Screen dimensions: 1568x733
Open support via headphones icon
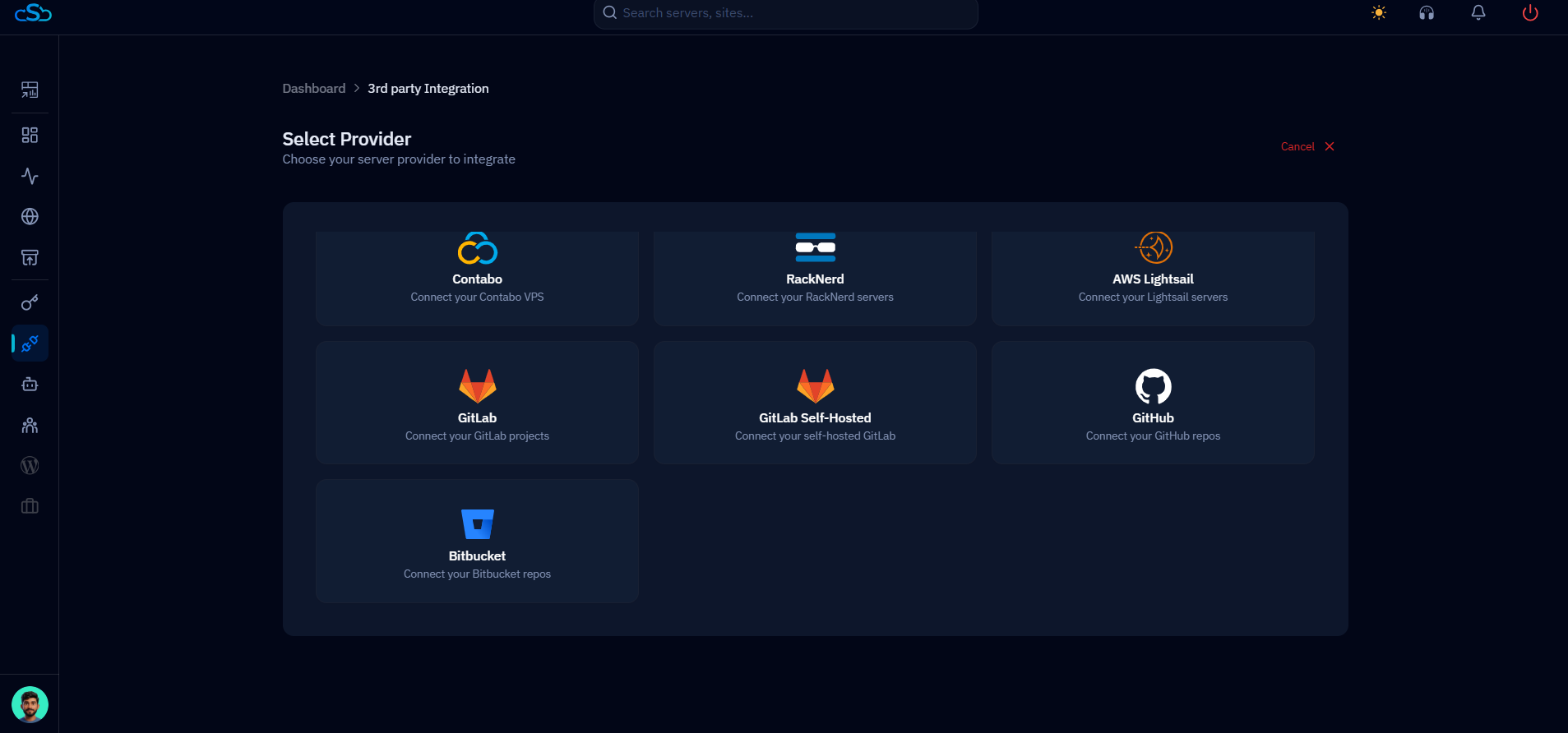pyautogui.click(x=1427, y=12)
